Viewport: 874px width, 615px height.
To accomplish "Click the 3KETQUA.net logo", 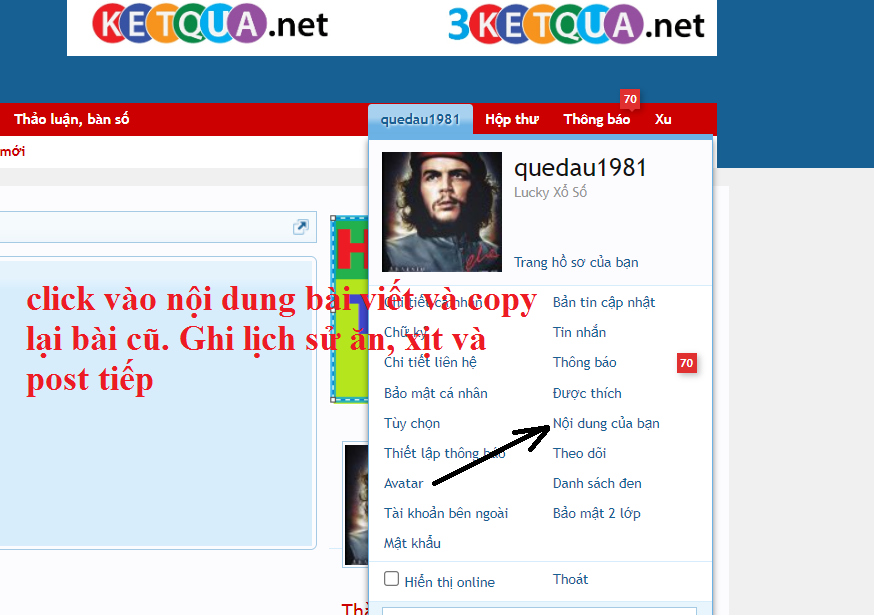I will [576, 24].
